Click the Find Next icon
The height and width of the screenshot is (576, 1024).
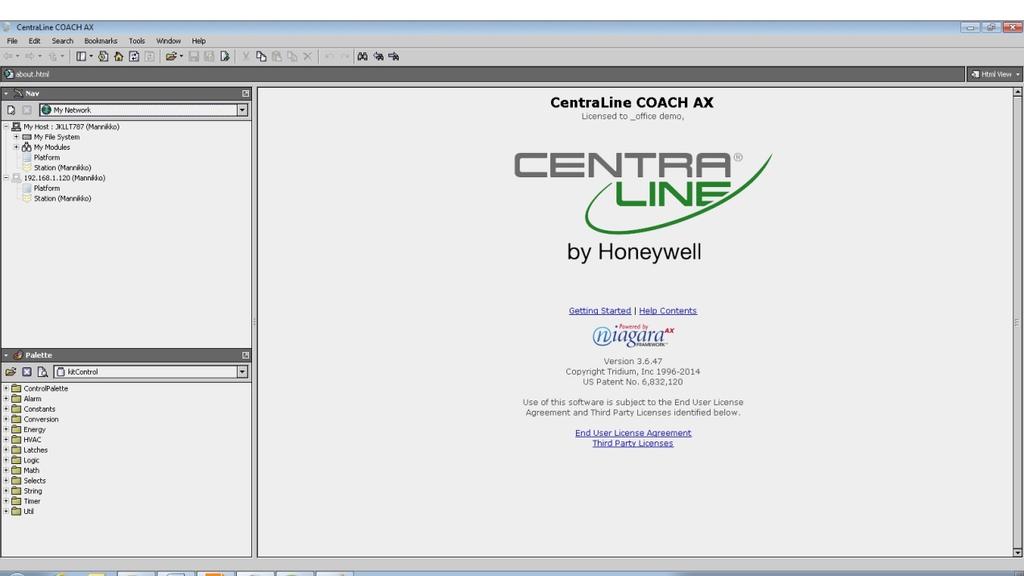[394, 57]
